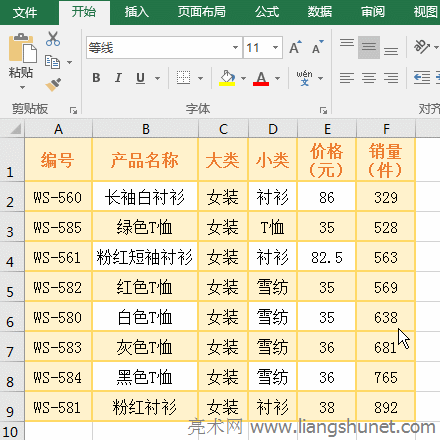440x440 pixels.
Task: Select row 1 header
Action: pyautogui.click(x=12, y=160)
